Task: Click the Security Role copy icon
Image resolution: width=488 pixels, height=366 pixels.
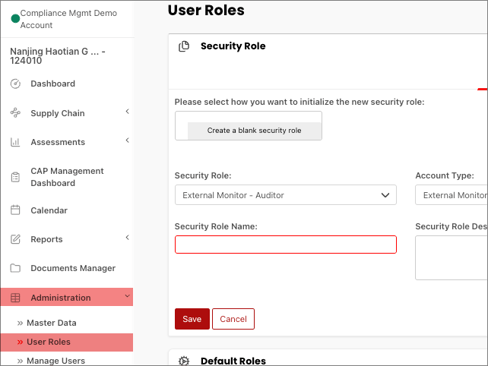Action: pyautogui.click(x=184, y=46)
